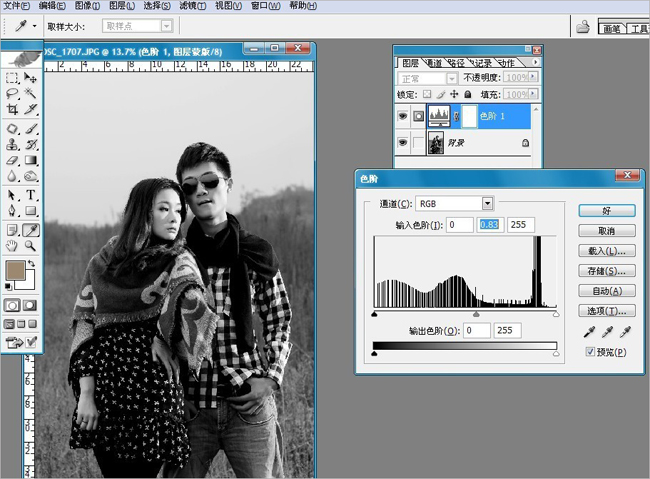Hide the 色阶 1 layer visibility eye
Image resolution: width=650 pixels, height=479 pixels.
click(x=402, y=116)
